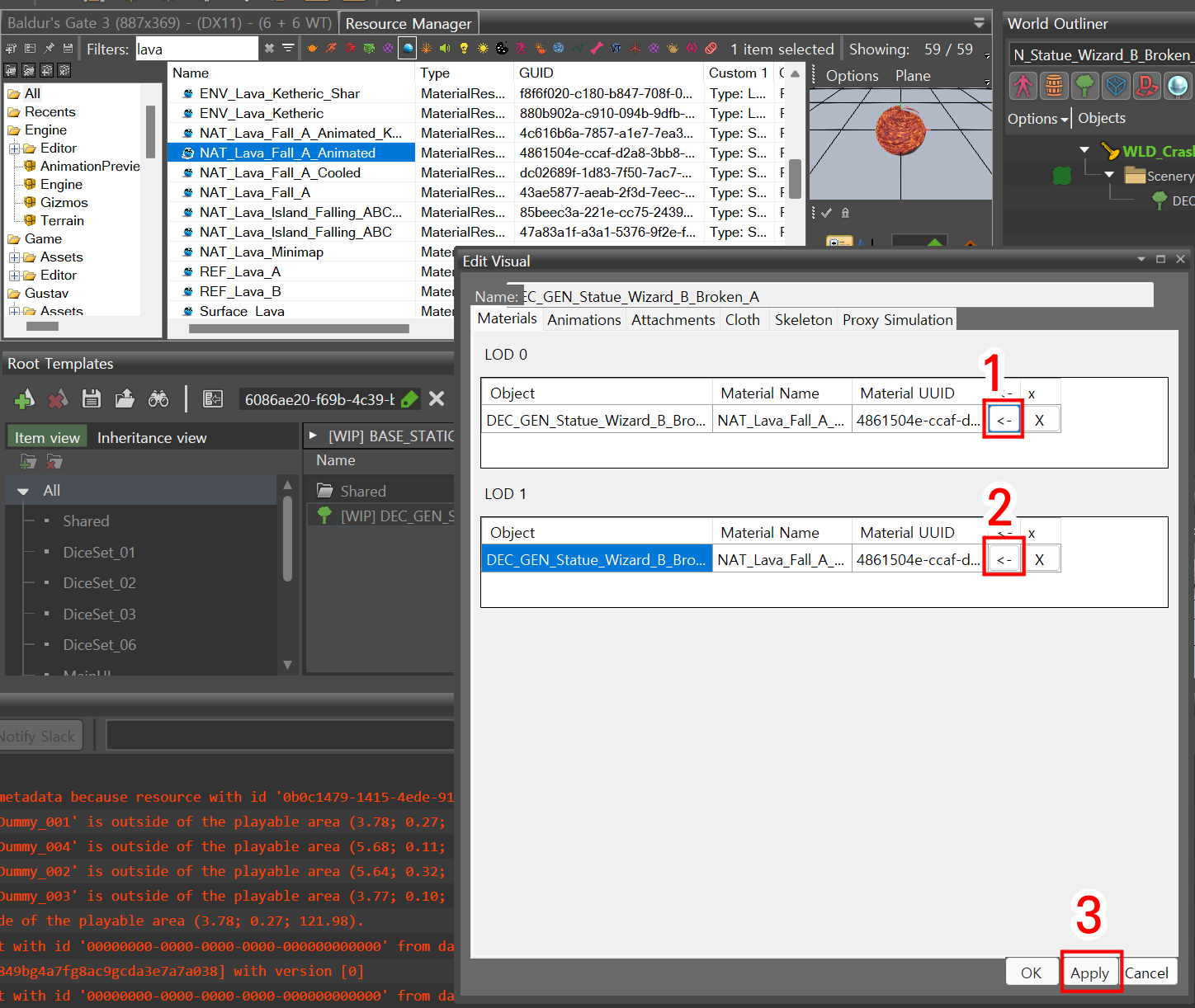Toggle the yellow sun lighting filter
This screenshot has width=1195, height=1008.
coord(483,49)
